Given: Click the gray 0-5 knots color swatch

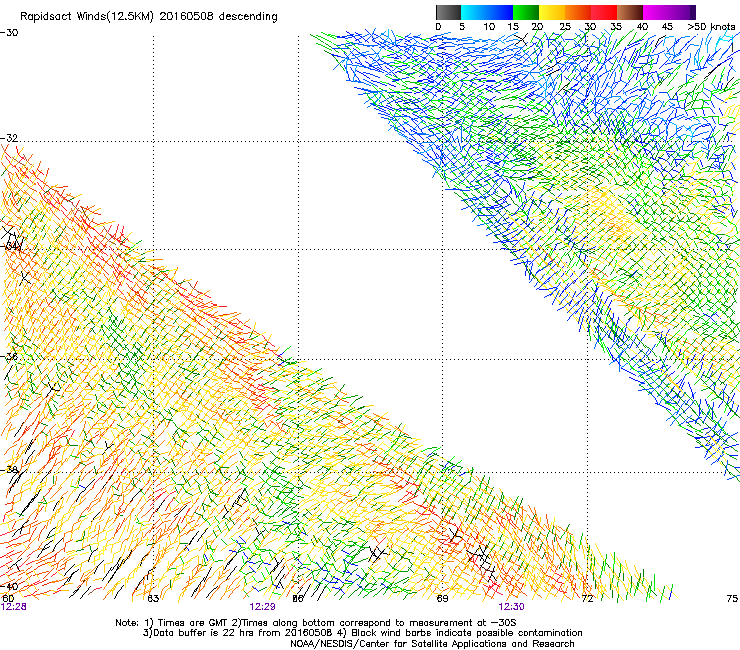Looking at the screenshot, I should pyautogui.click(x=448, y=12).
